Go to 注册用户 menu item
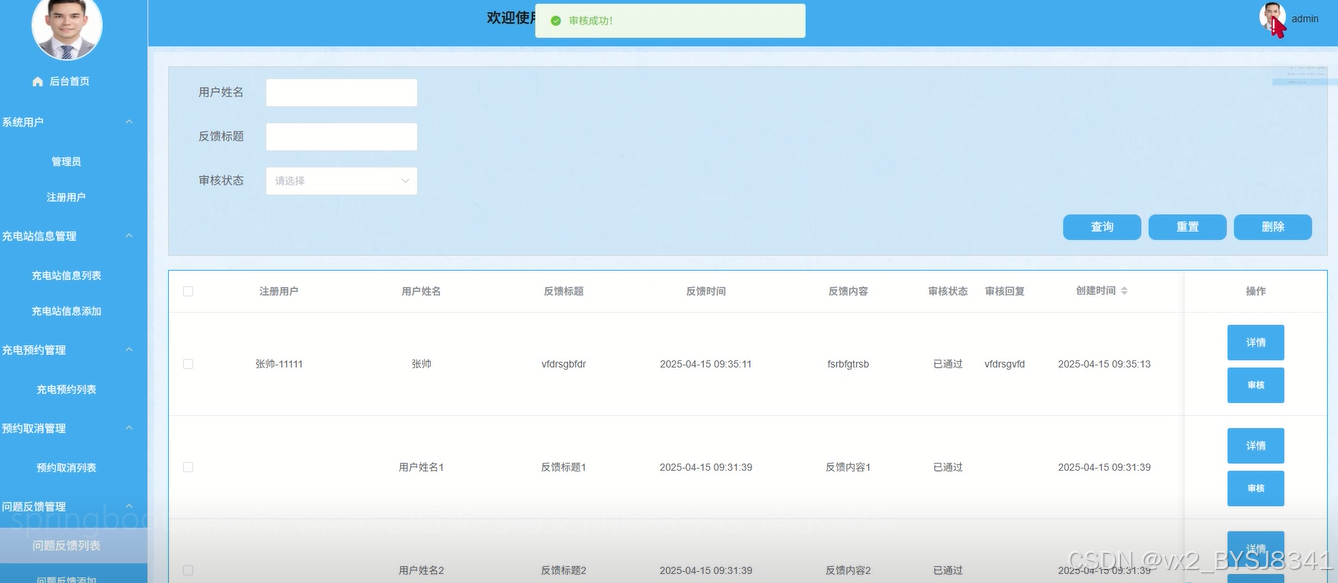 tap(66, 198)
